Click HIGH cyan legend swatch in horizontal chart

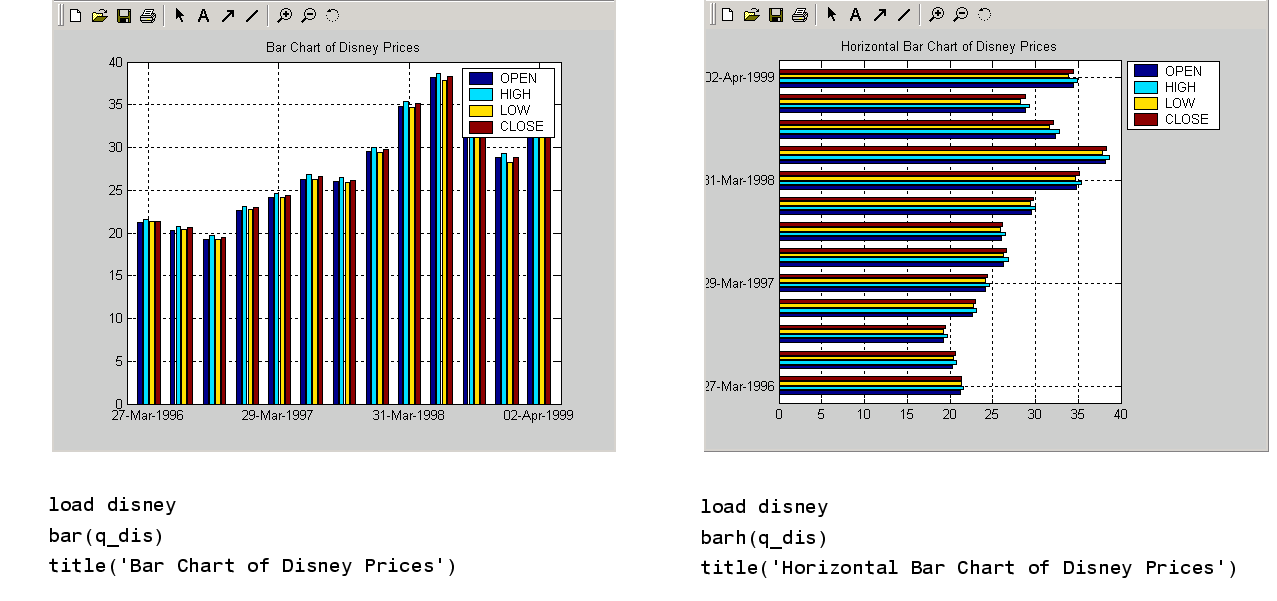pyautogui.click(x=1146, y=87)
